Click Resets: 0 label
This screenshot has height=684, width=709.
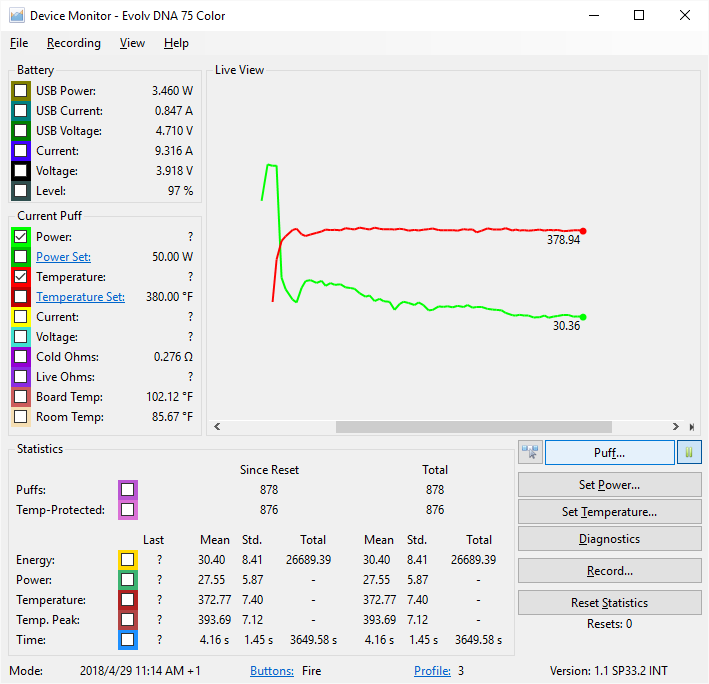tap(610, 624)
